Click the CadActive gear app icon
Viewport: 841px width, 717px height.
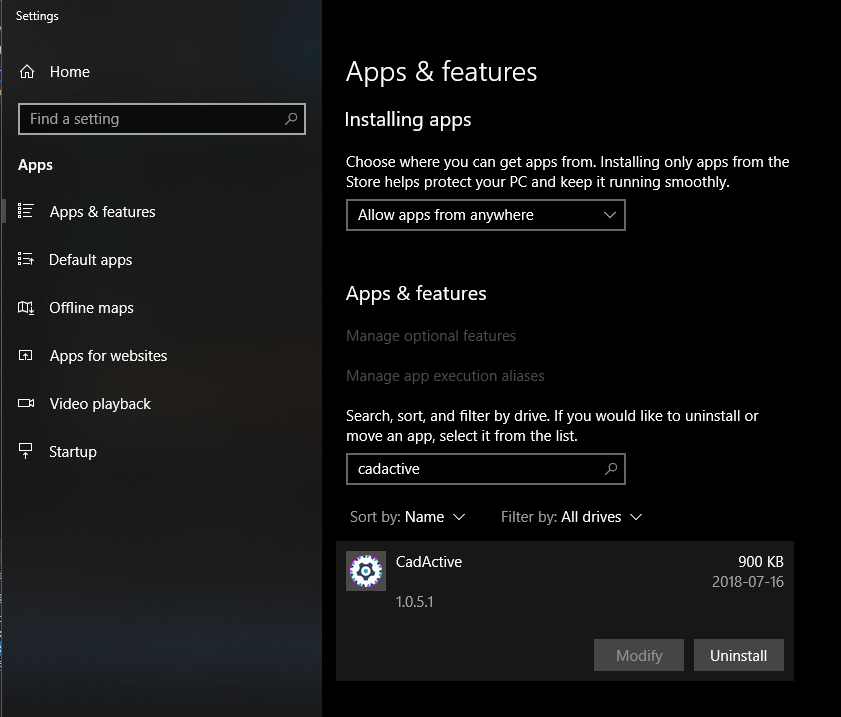366,571
